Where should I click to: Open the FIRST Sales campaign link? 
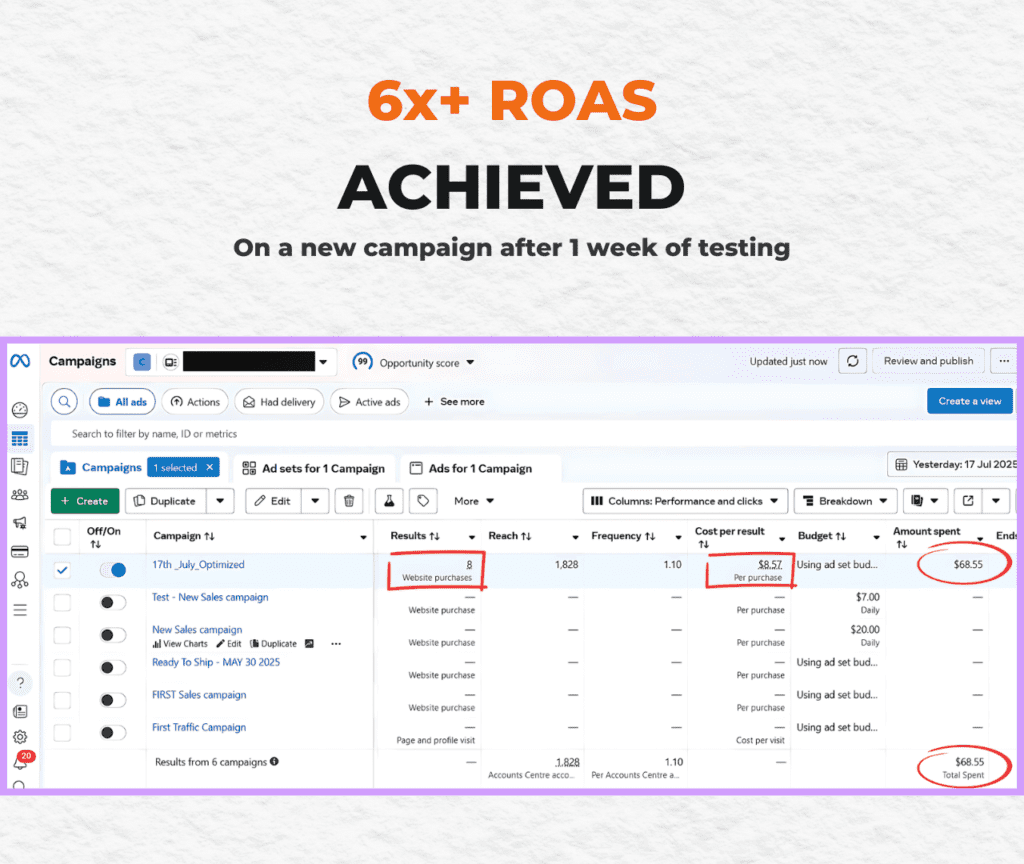199,695
